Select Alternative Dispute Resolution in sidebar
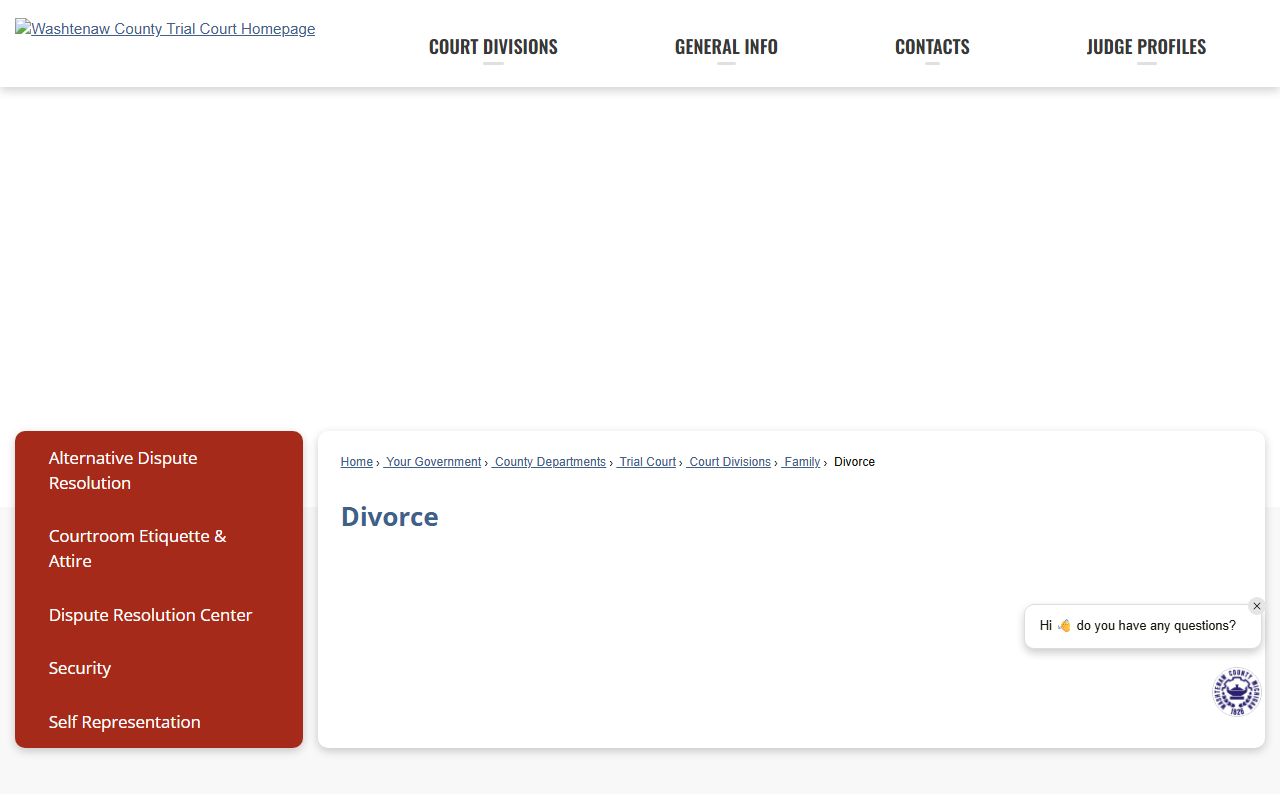 [x=159, y=471]
